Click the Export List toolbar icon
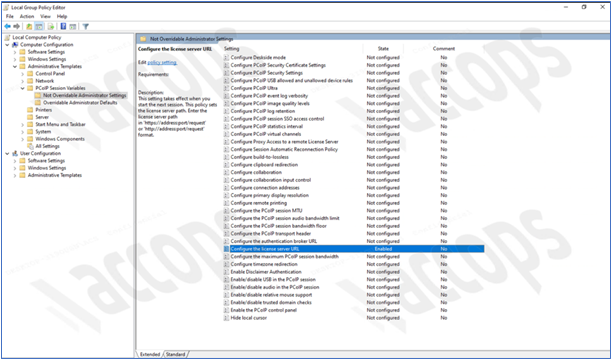The height and width of the screenshot is (360, 612). point(51,27)
